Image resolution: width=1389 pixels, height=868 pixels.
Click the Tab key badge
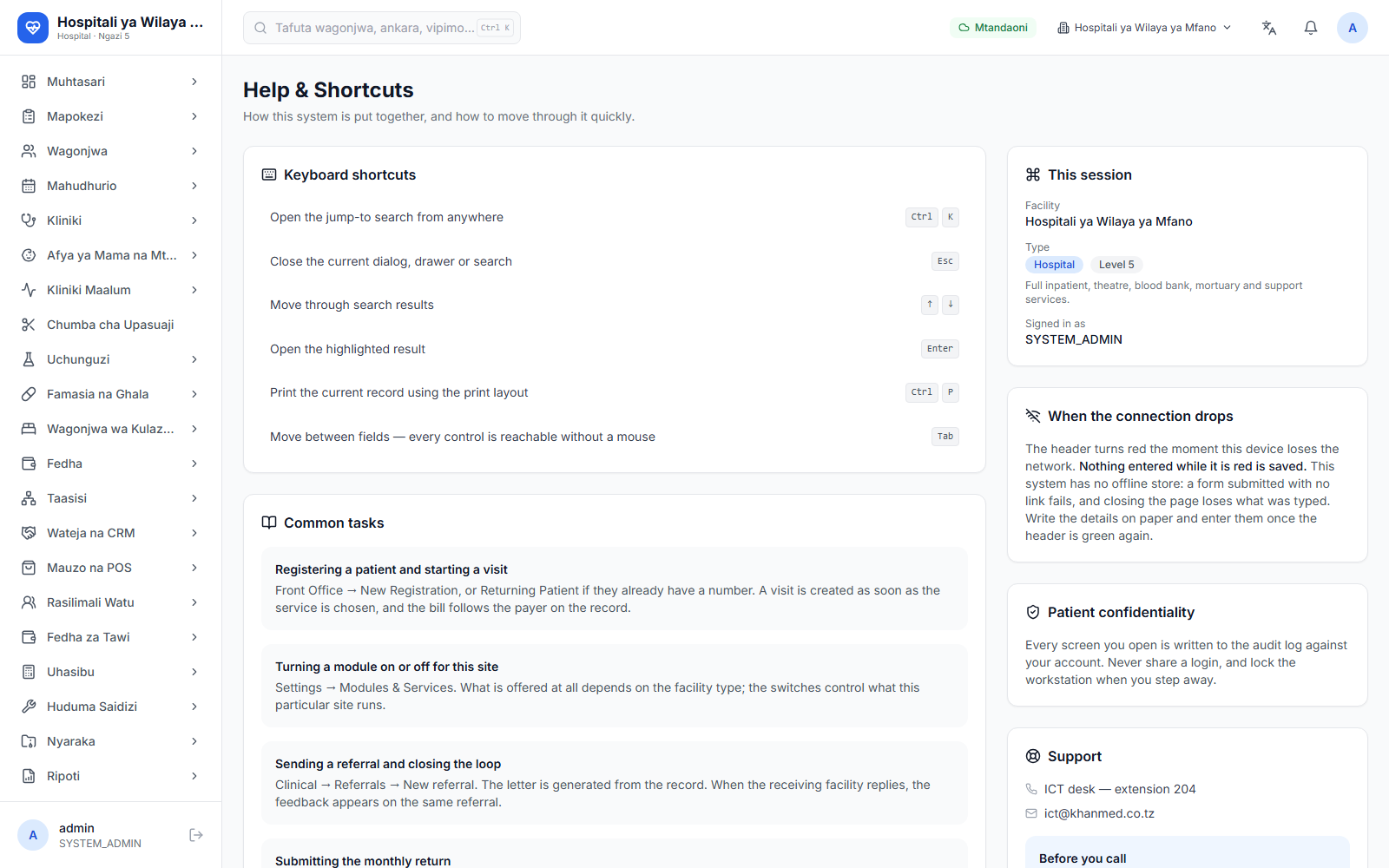(x=945, y=437)
